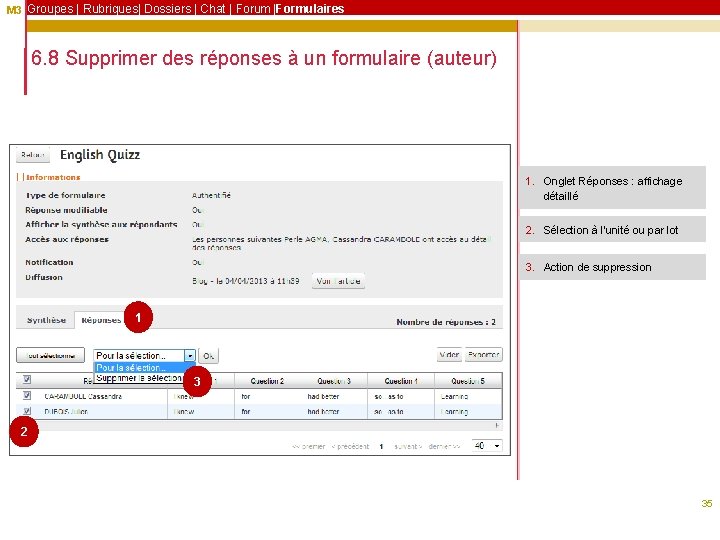Click the Question 4 column header
720x540 pixels.
click(x=401, y=381)
